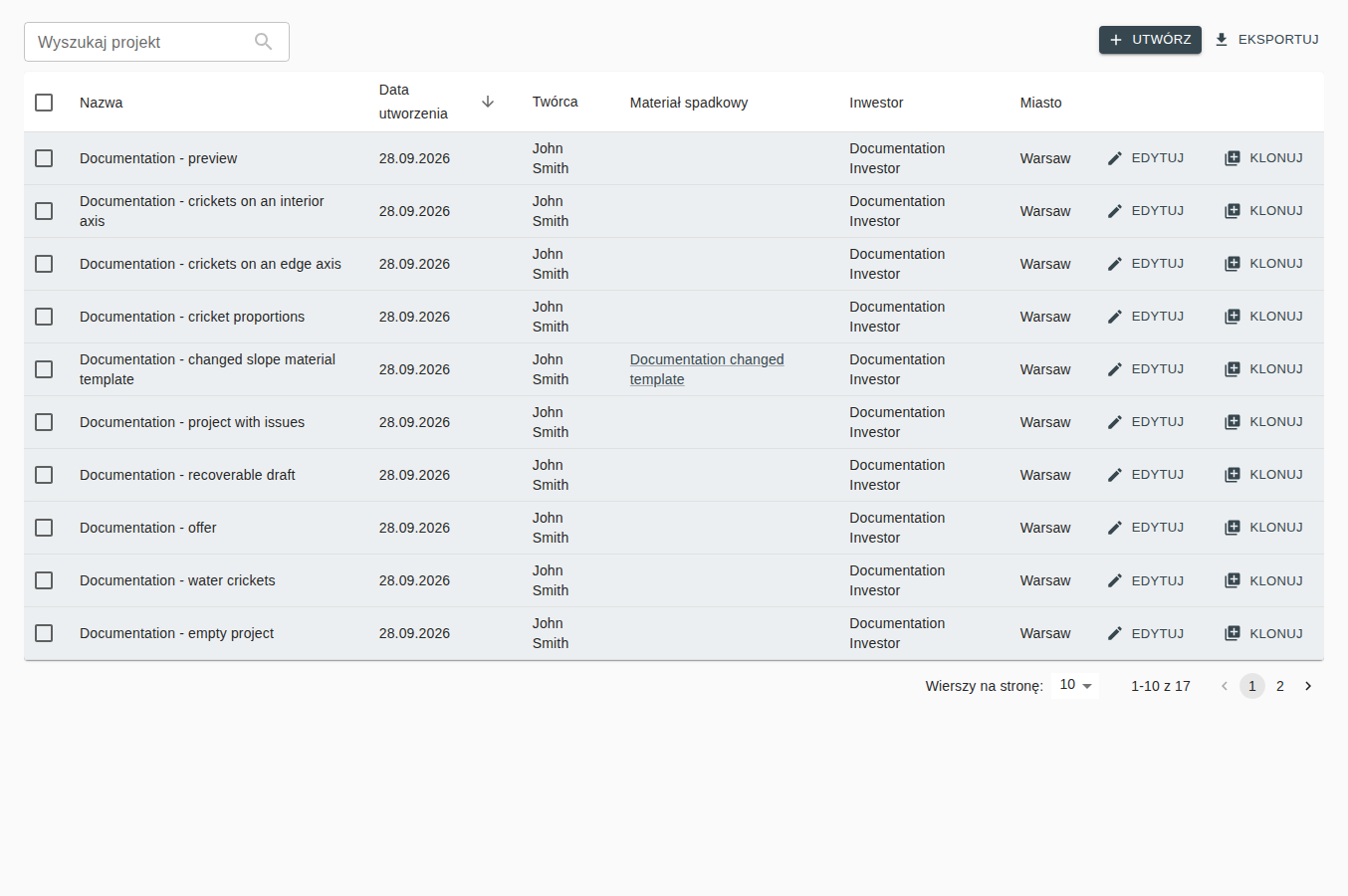Click 'Documentation - recoverable draft' name
Screen dimensions: 1348x896
pos(187,475)
